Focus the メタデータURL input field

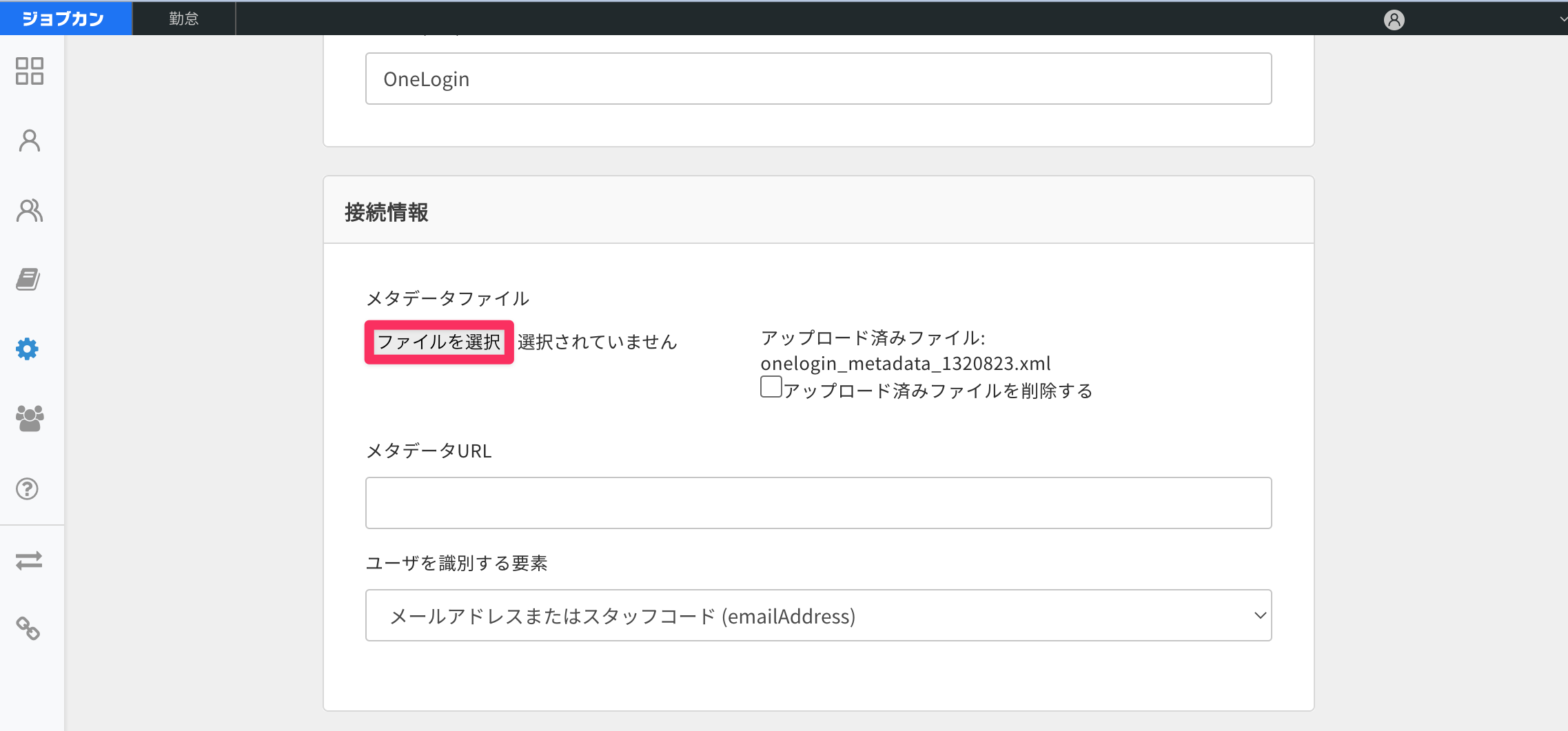click(818, 503)
